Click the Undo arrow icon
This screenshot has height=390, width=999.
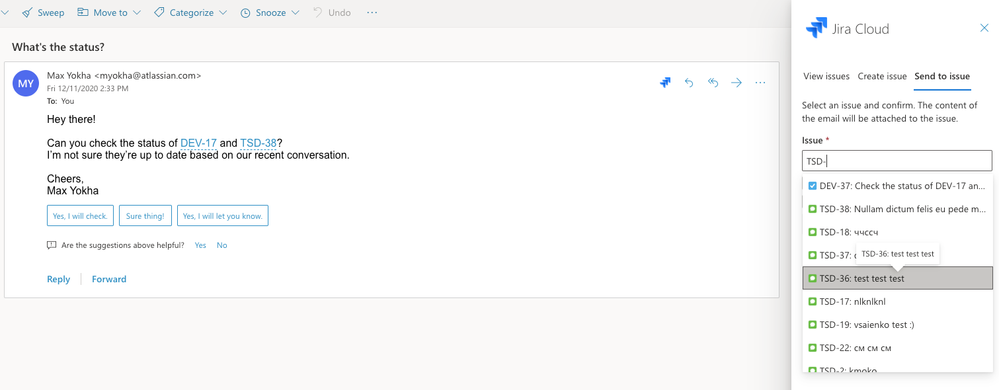click(318, 13)
